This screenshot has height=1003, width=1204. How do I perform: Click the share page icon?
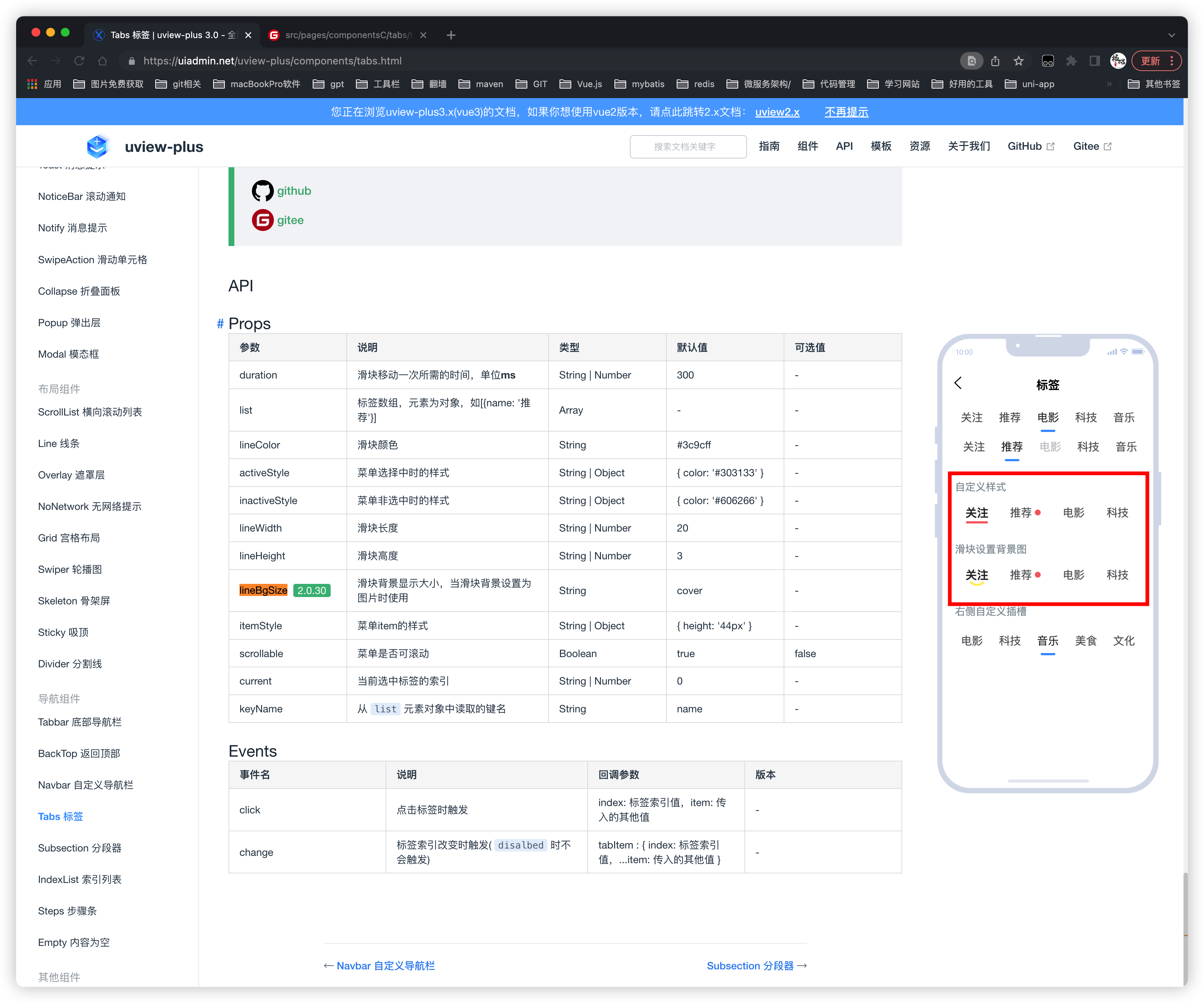[995, 61]
